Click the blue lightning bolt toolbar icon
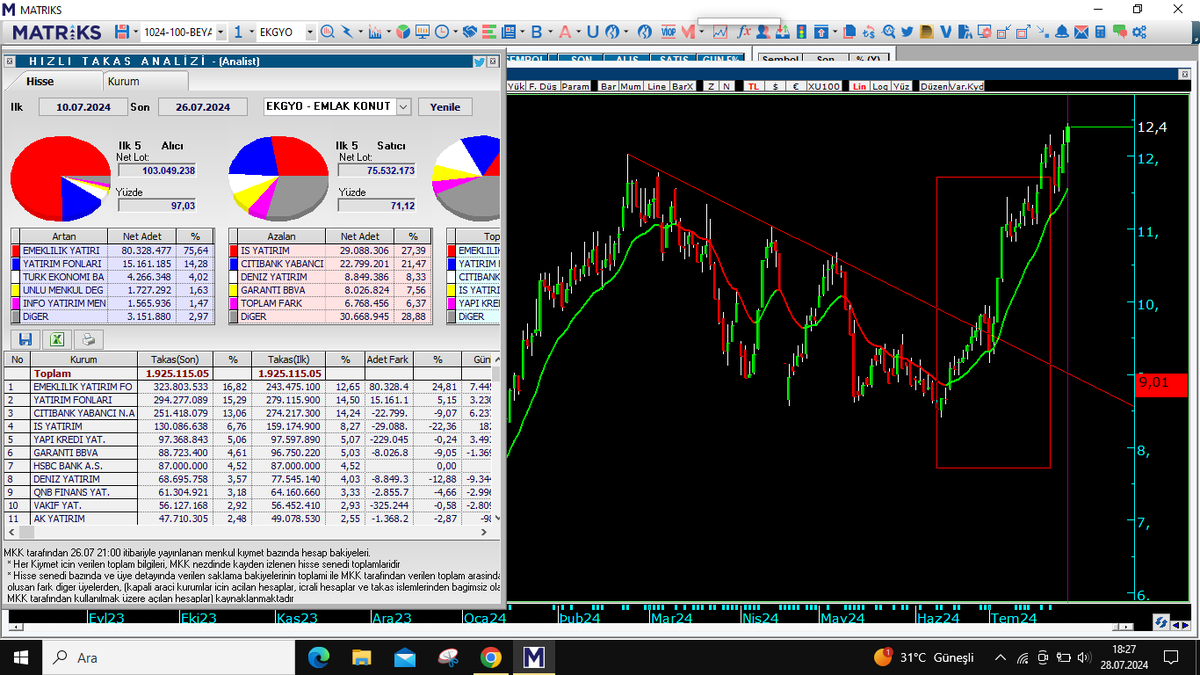1200x675 pixels. 347,32
